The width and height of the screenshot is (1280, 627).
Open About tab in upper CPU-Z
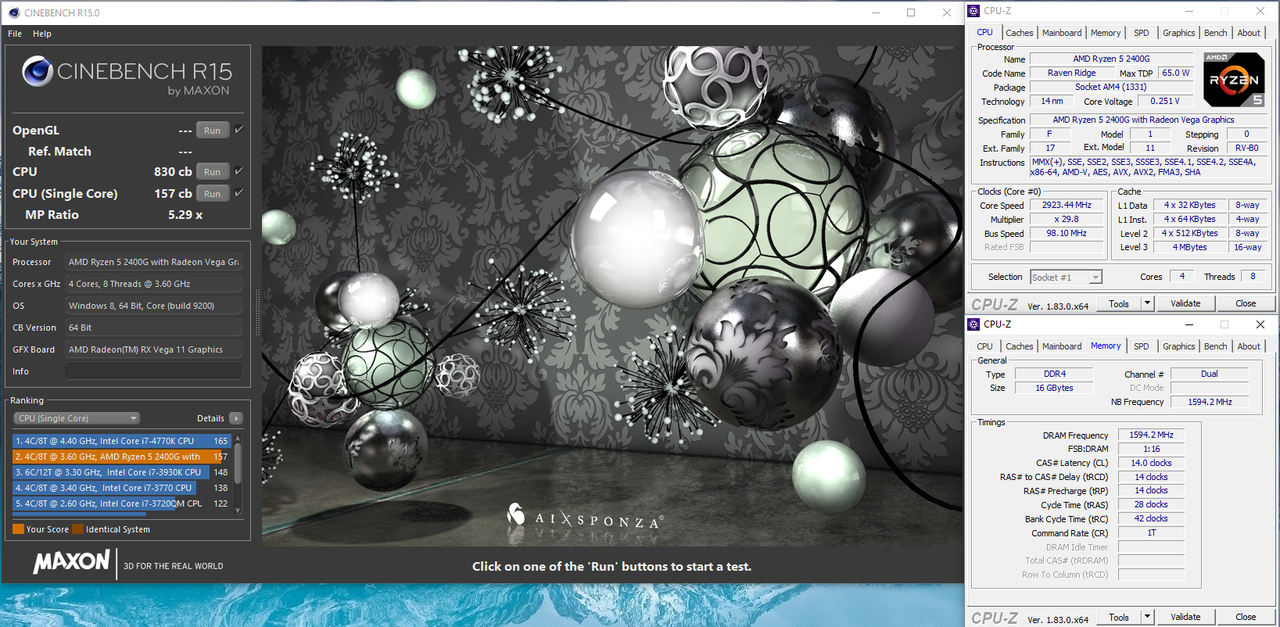(x=1249, y=33)
